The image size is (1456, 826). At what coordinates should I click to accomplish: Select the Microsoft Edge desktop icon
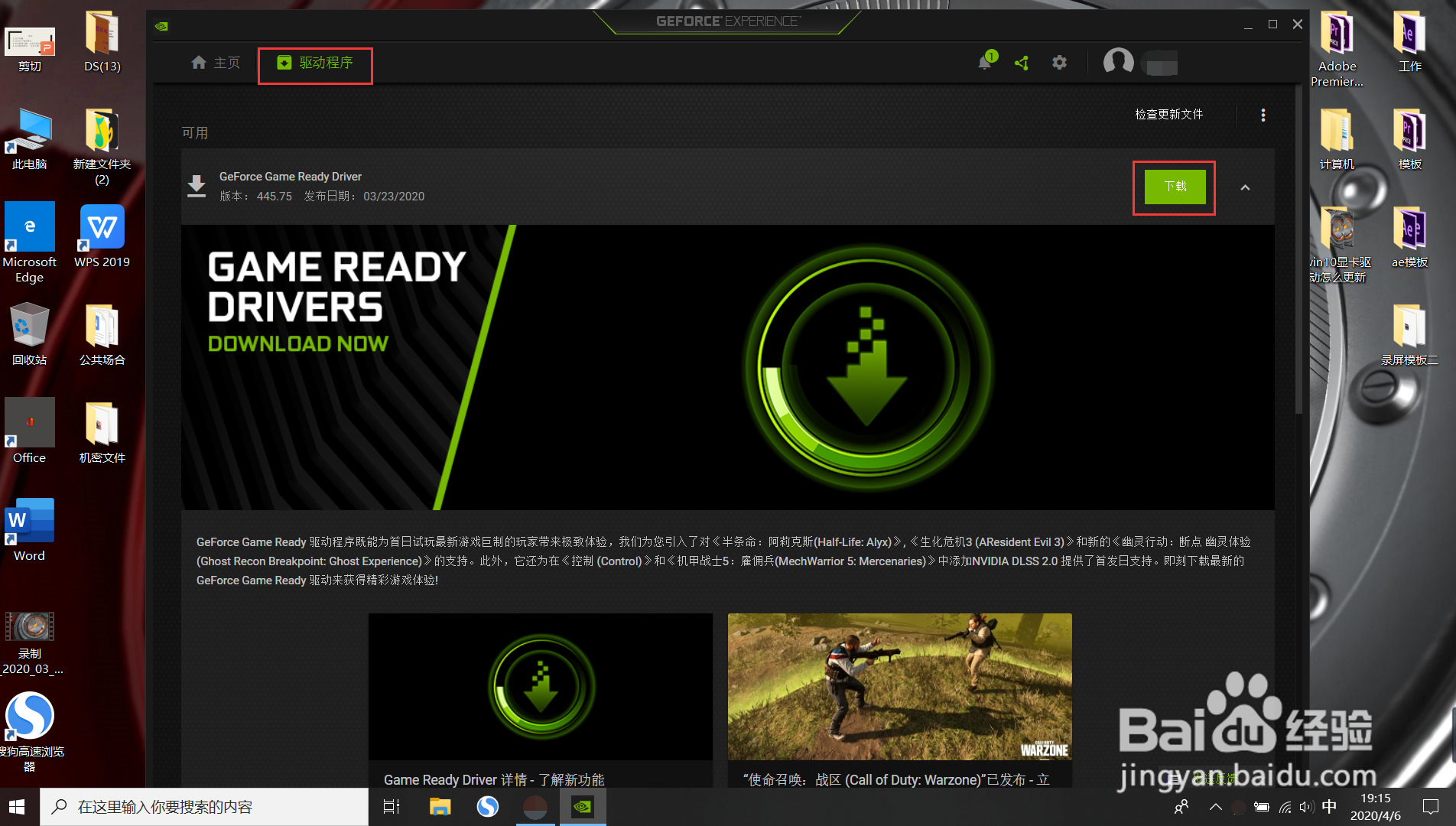pos(30,243)
